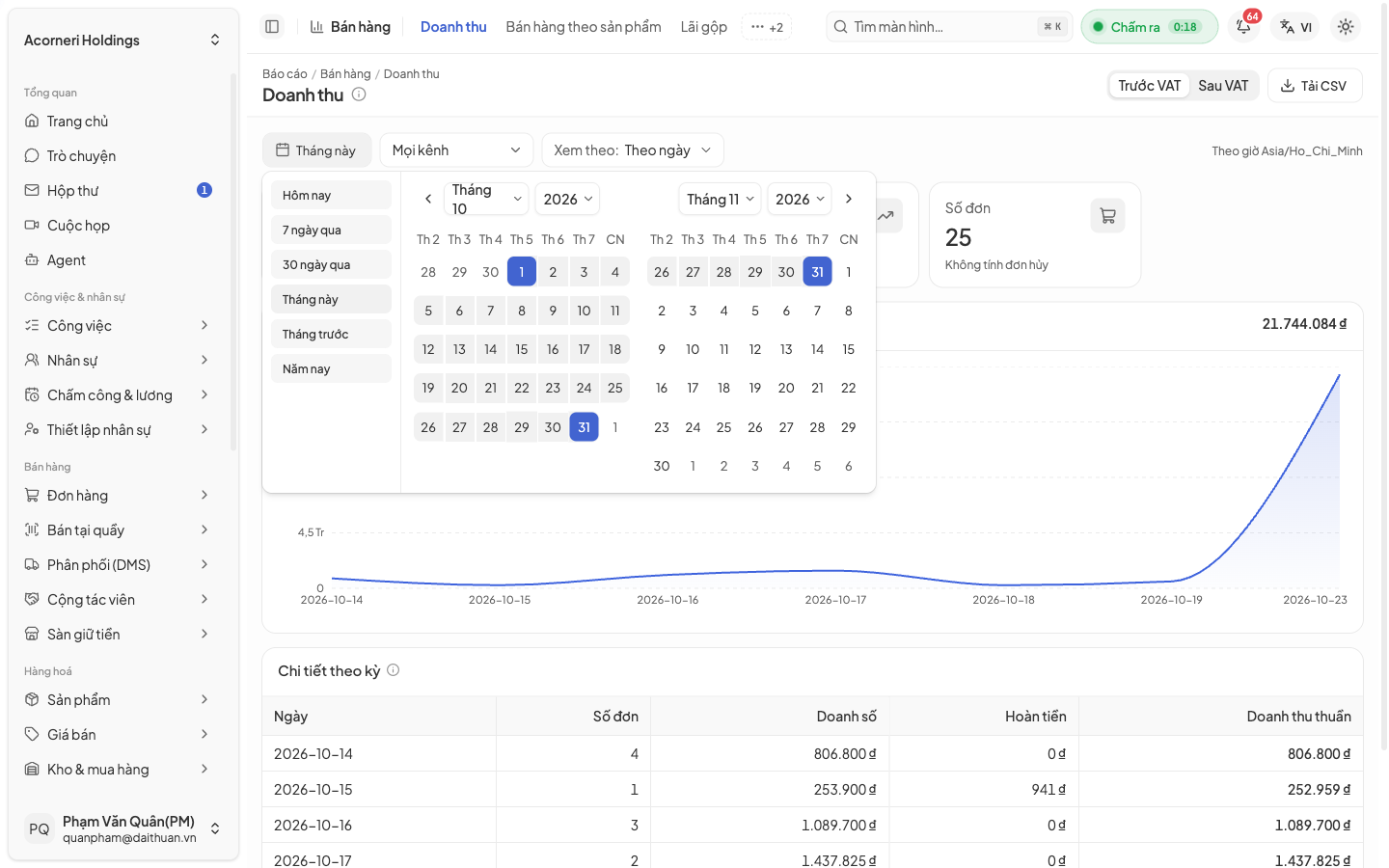Expand the Công việc sidebar section

tap(119, 326)
